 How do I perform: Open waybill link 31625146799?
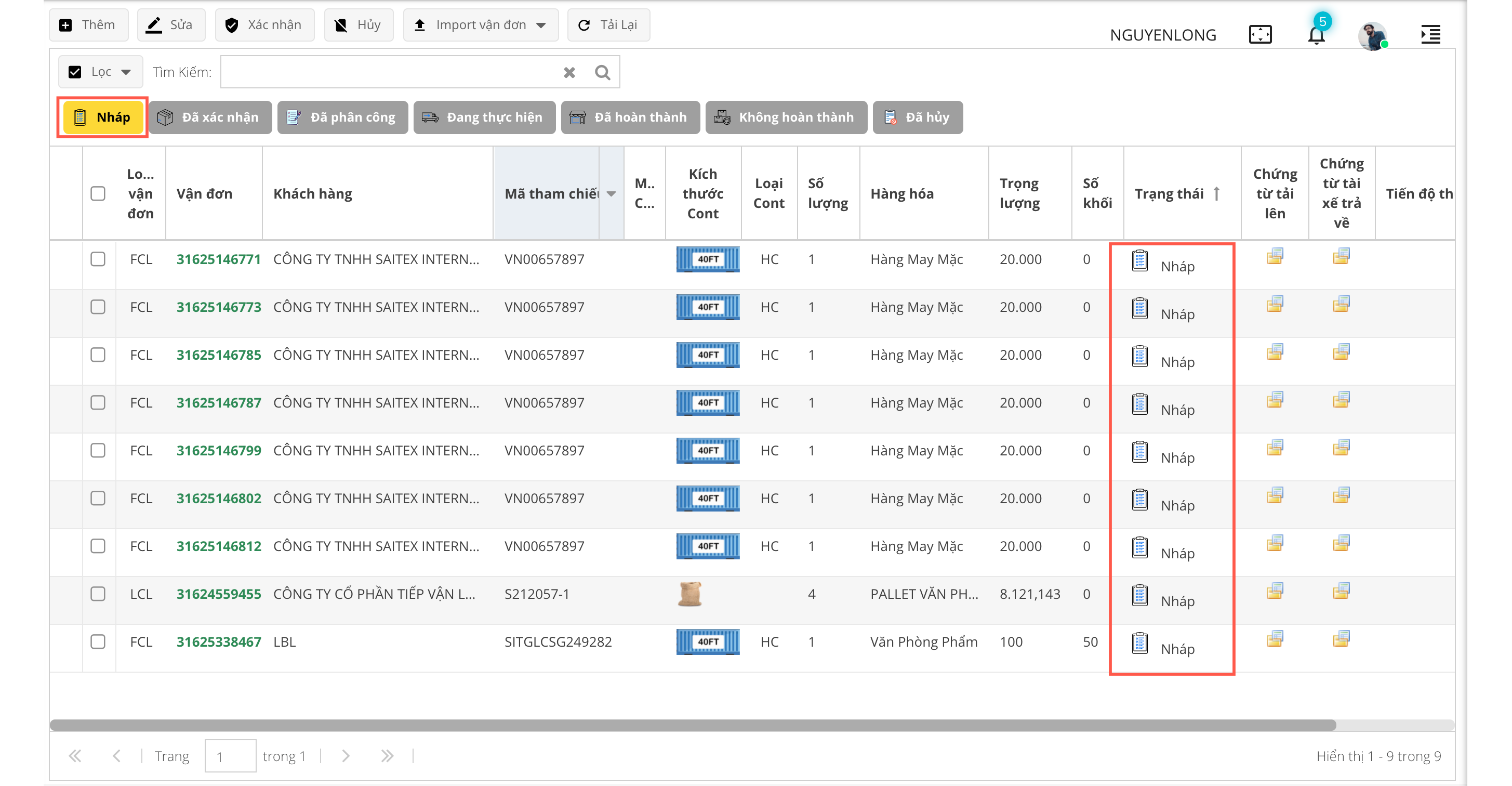[218, 451]
